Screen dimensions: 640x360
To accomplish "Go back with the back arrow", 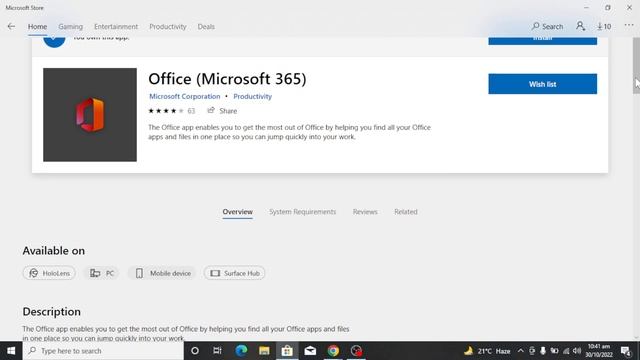I will [11, 27].
